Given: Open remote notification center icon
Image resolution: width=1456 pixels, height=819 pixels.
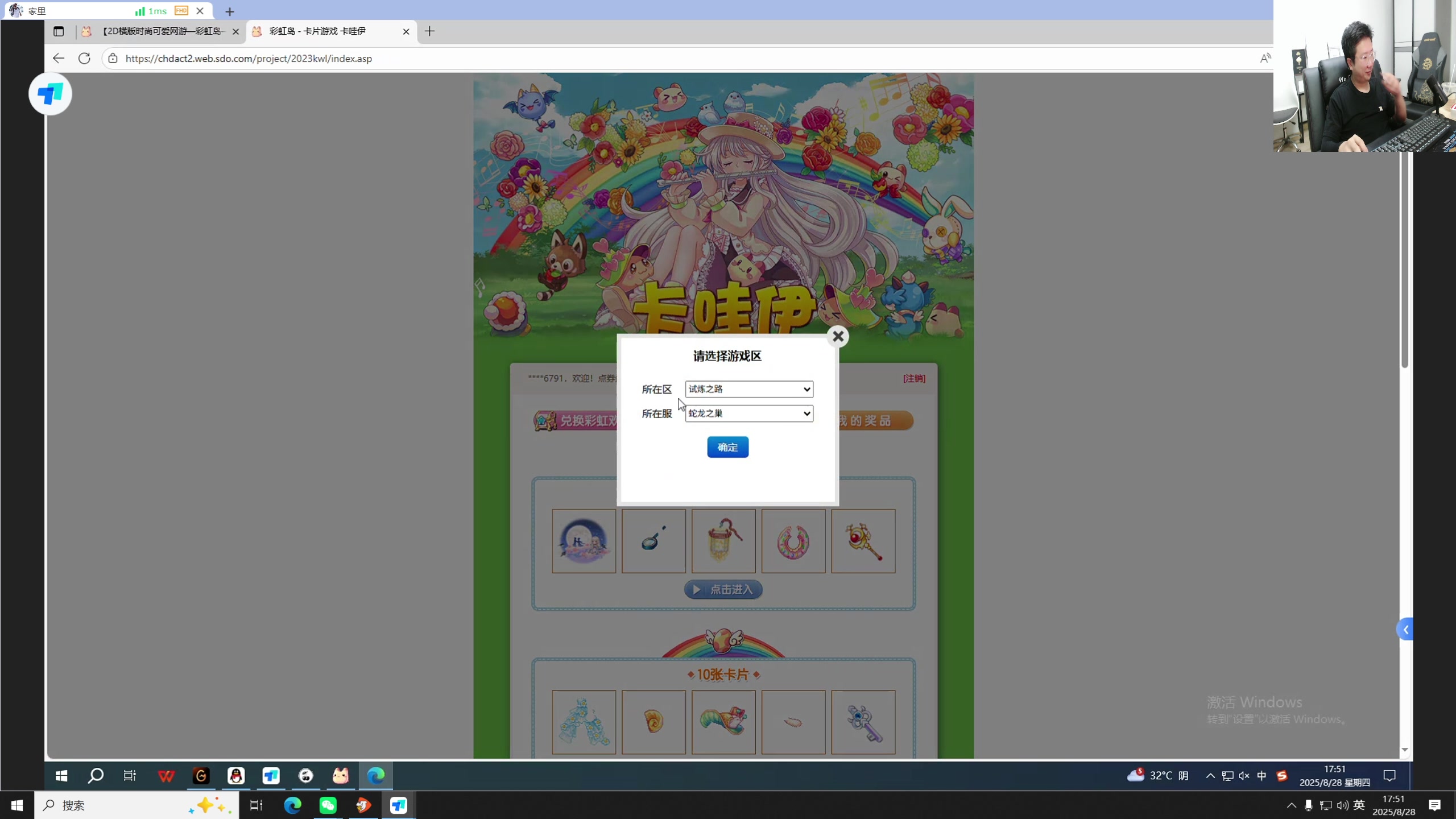Looking at the screenshot, I should pyautogui.click(x=1389, y=776).
